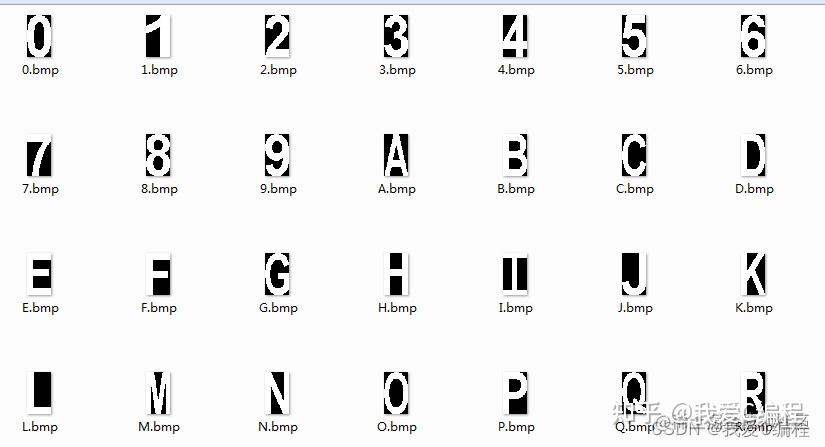Viewport: 825px width, 447px height.
Task: Select the 8.bmp thumbnail image
Action: click(x=158, y=155)
